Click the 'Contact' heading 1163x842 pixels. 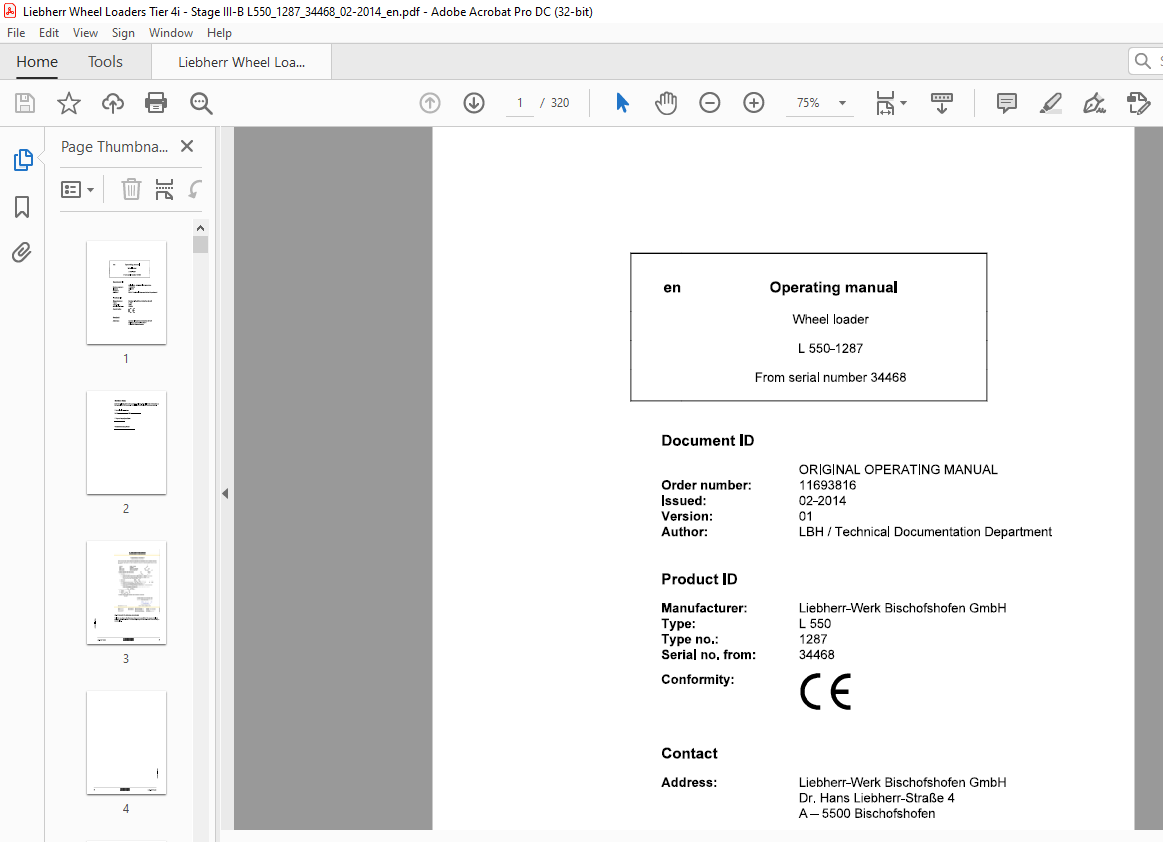[689, 754]
